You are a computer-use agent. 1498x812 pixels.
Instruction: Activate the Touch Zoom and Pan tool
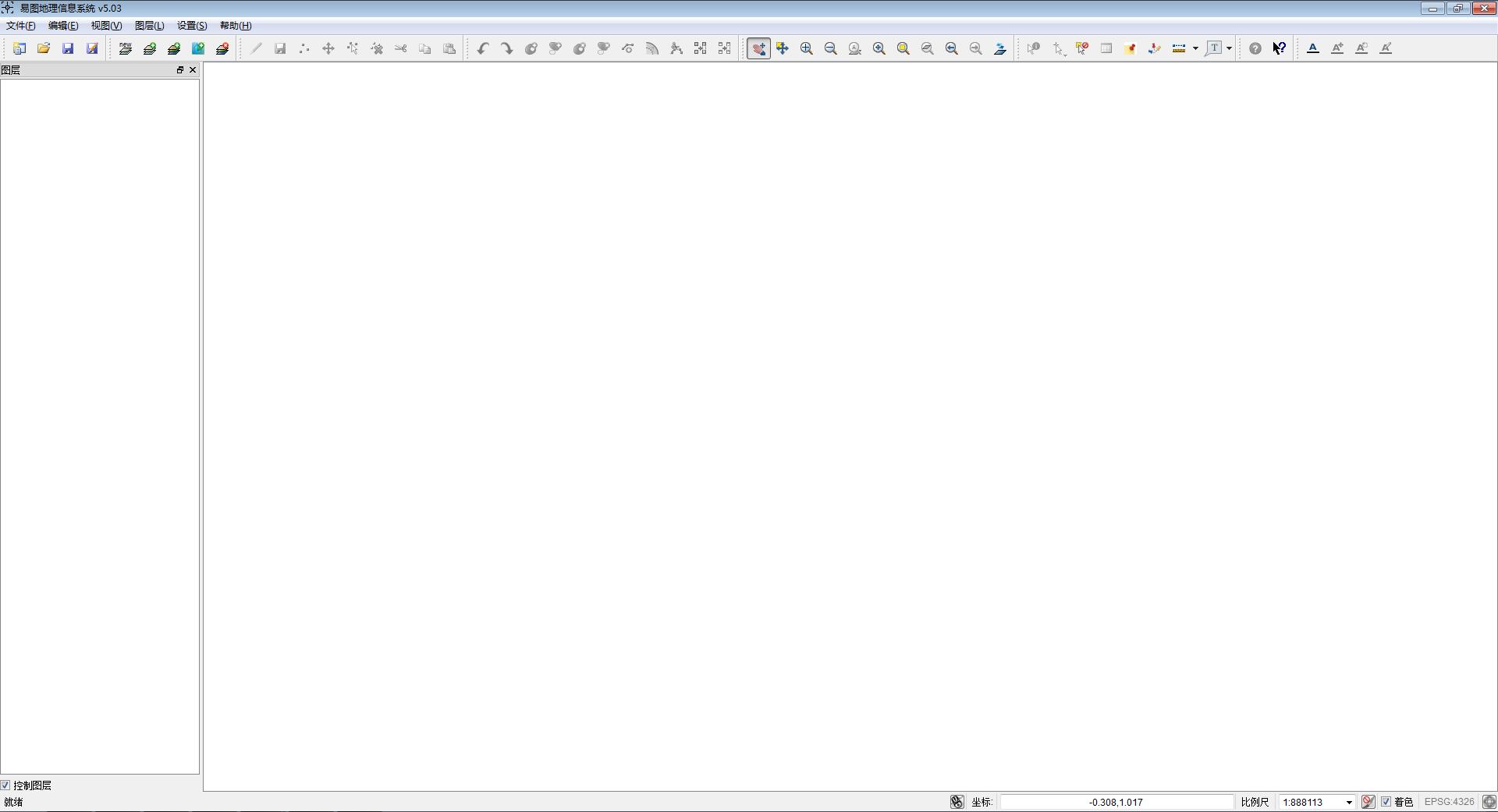(x=758, y=48)
